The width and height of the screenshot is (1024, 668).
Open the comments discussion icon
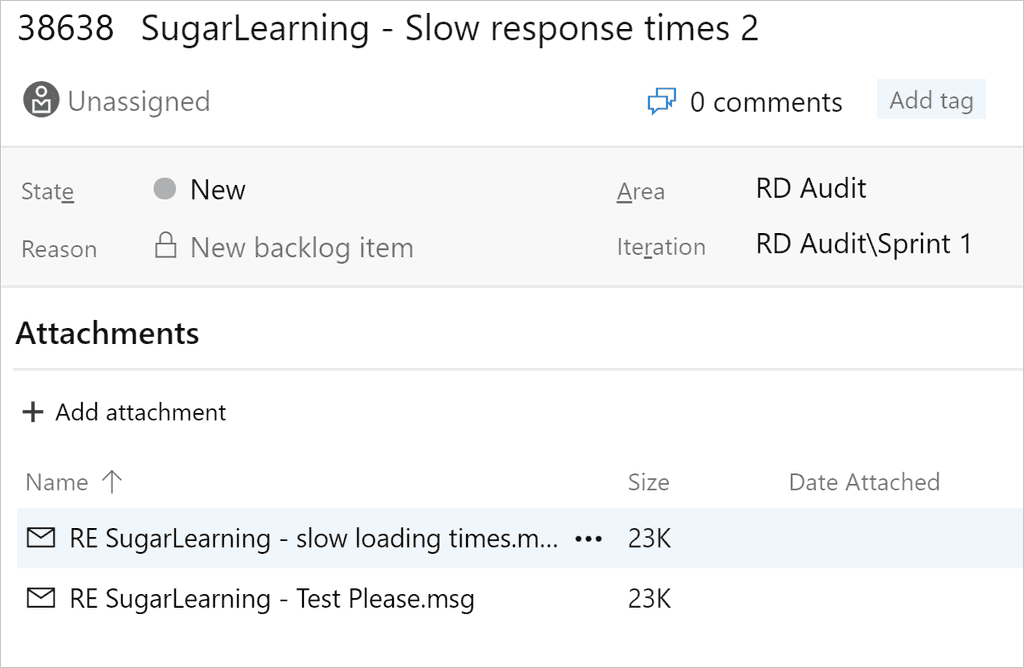coord(661,102)
